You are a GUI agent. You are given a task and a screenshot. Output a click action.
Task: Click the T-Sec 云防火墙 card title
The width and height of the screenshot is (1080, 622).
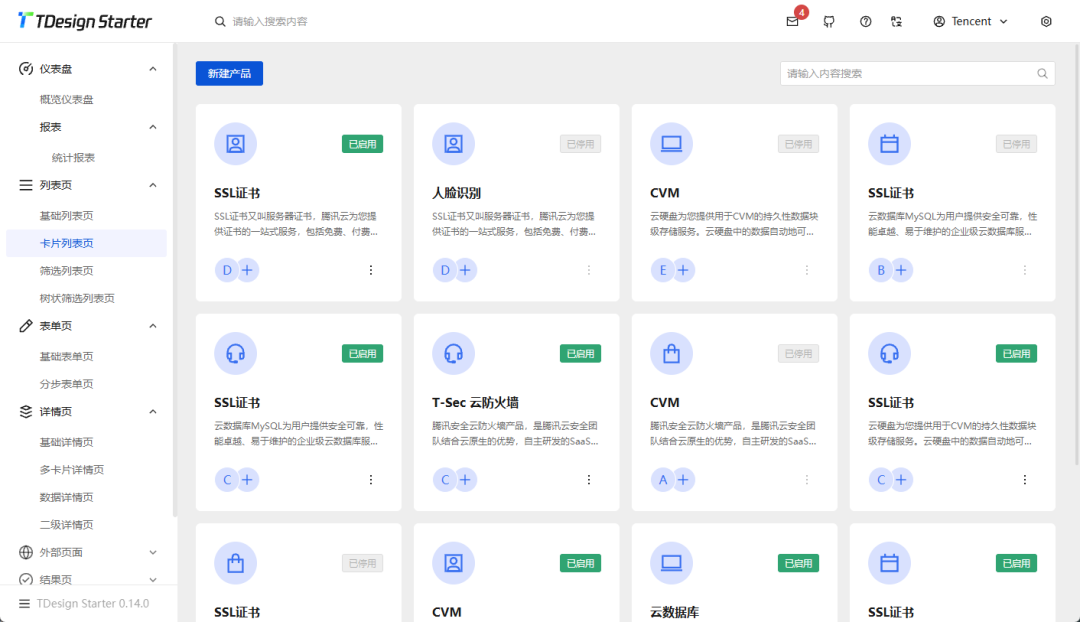(x=475, y=402)
